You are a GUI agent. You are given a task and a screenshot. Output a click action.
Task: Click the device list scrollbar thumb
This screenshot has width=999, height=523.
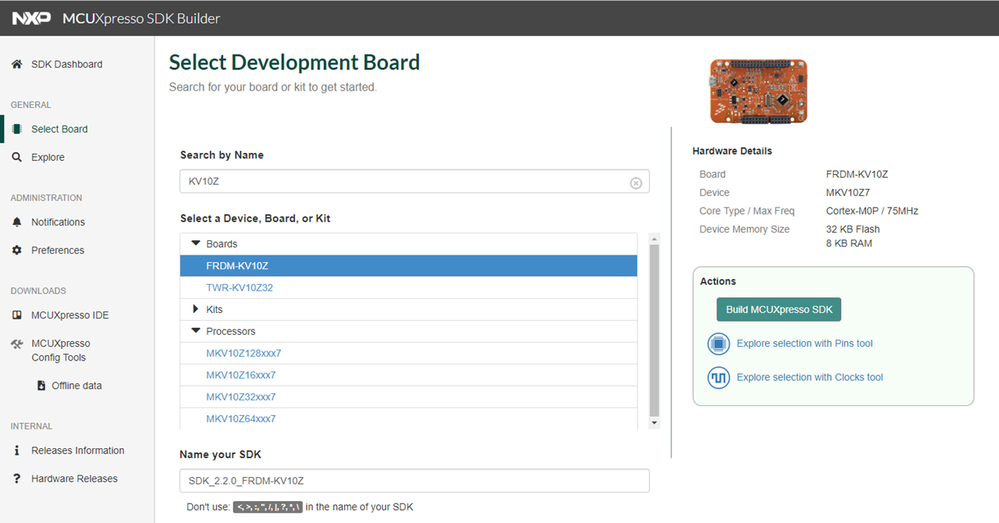click(x=654, y=330)
